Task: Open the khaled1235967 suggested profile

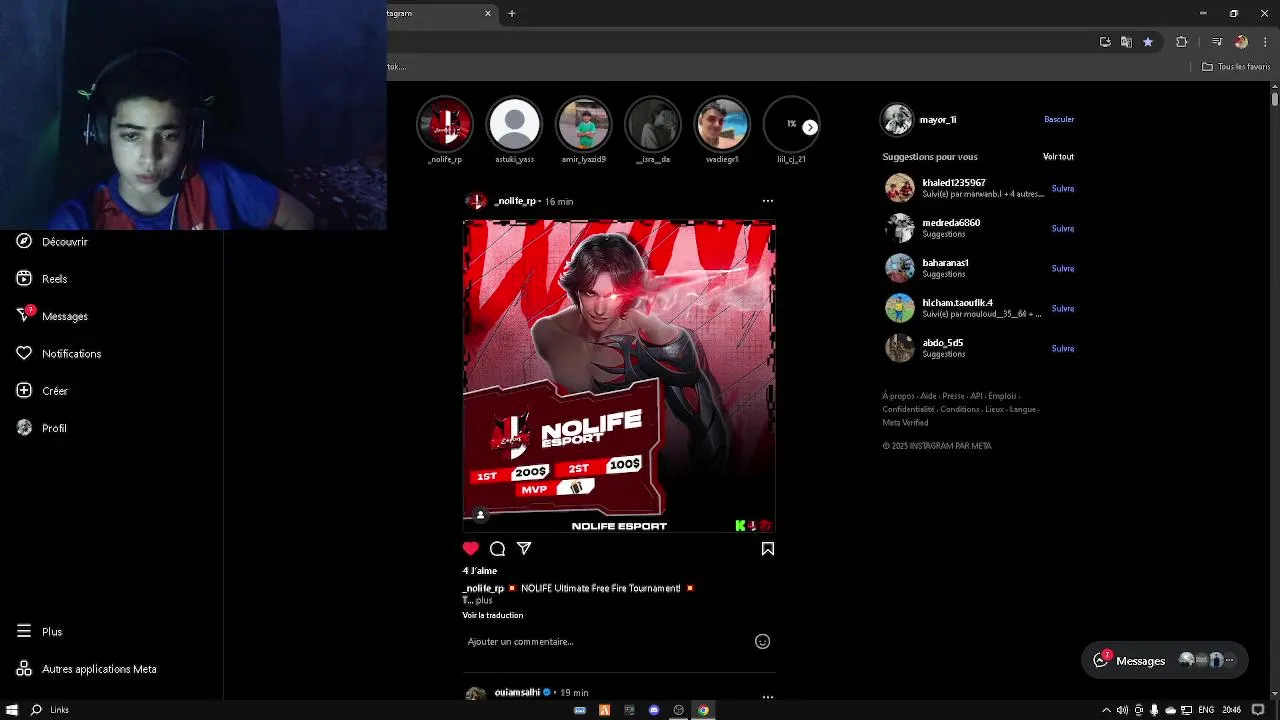Action: coord(954,183)
